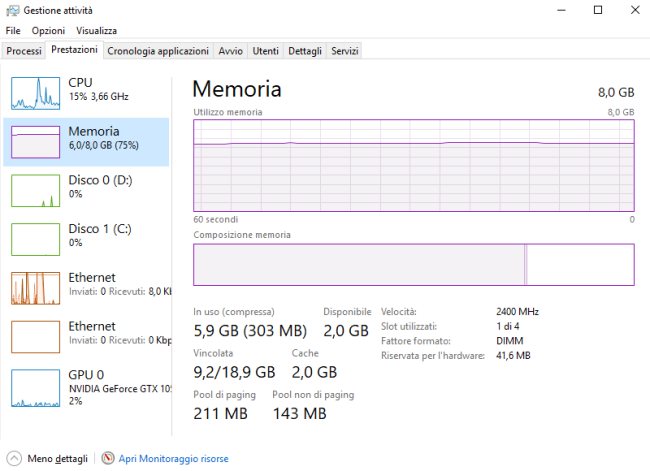Click the Composizione memoria bar
Image resolution: width=650 pixels, height=471 pixels.
tap(413, 265)
